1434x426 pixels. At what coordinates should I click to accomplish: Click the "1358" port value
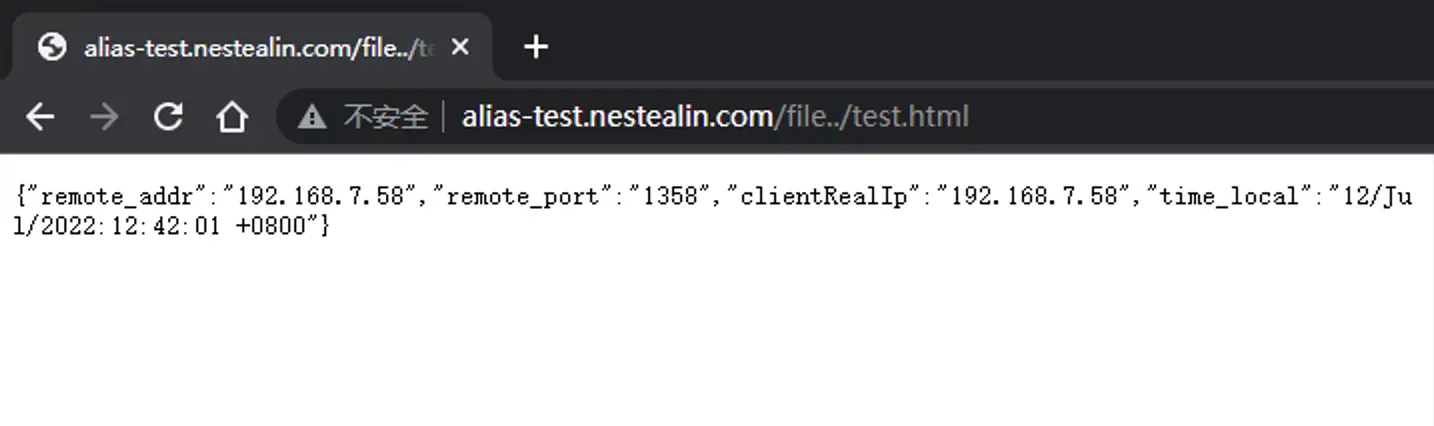click(669, 196)
